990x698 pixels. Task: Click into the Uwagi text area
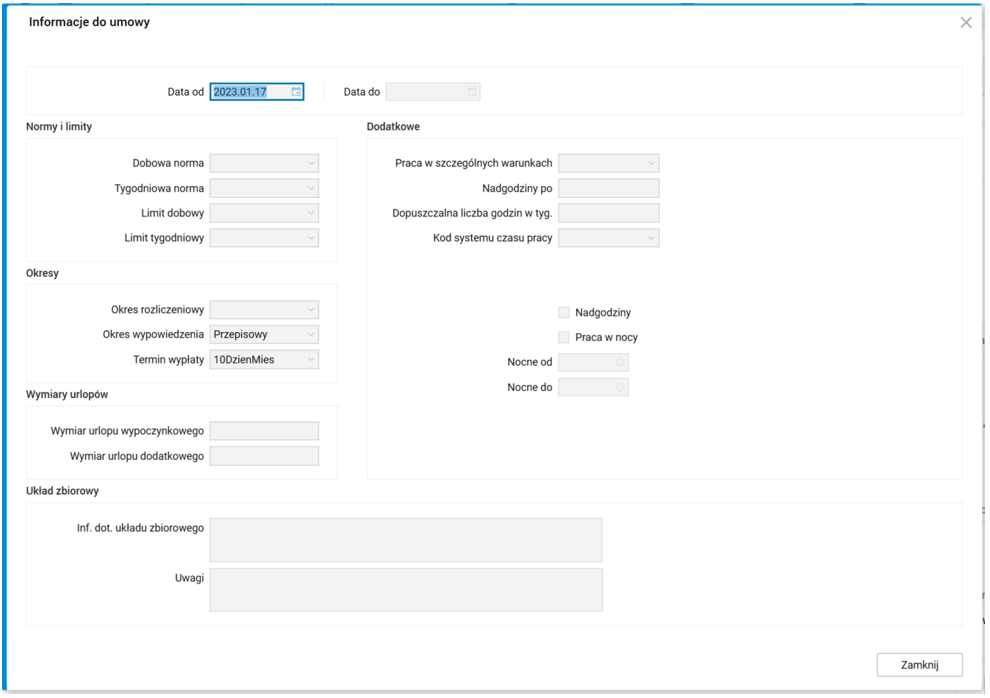(405, 589)
